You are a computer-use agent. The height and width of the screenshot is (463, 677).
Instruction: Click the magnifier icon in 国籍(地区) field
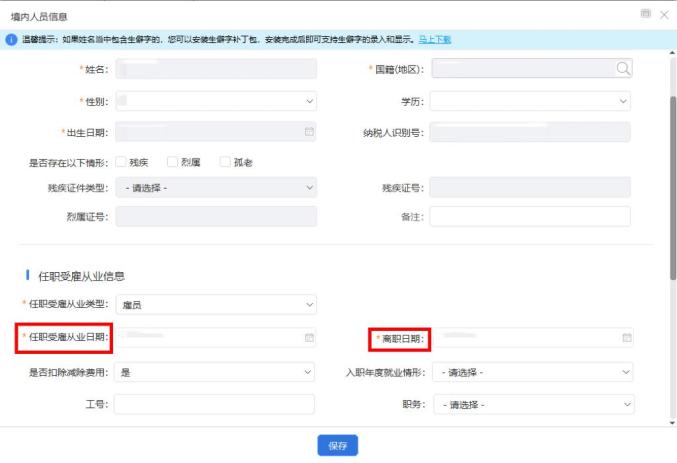[x=623, y=69]
